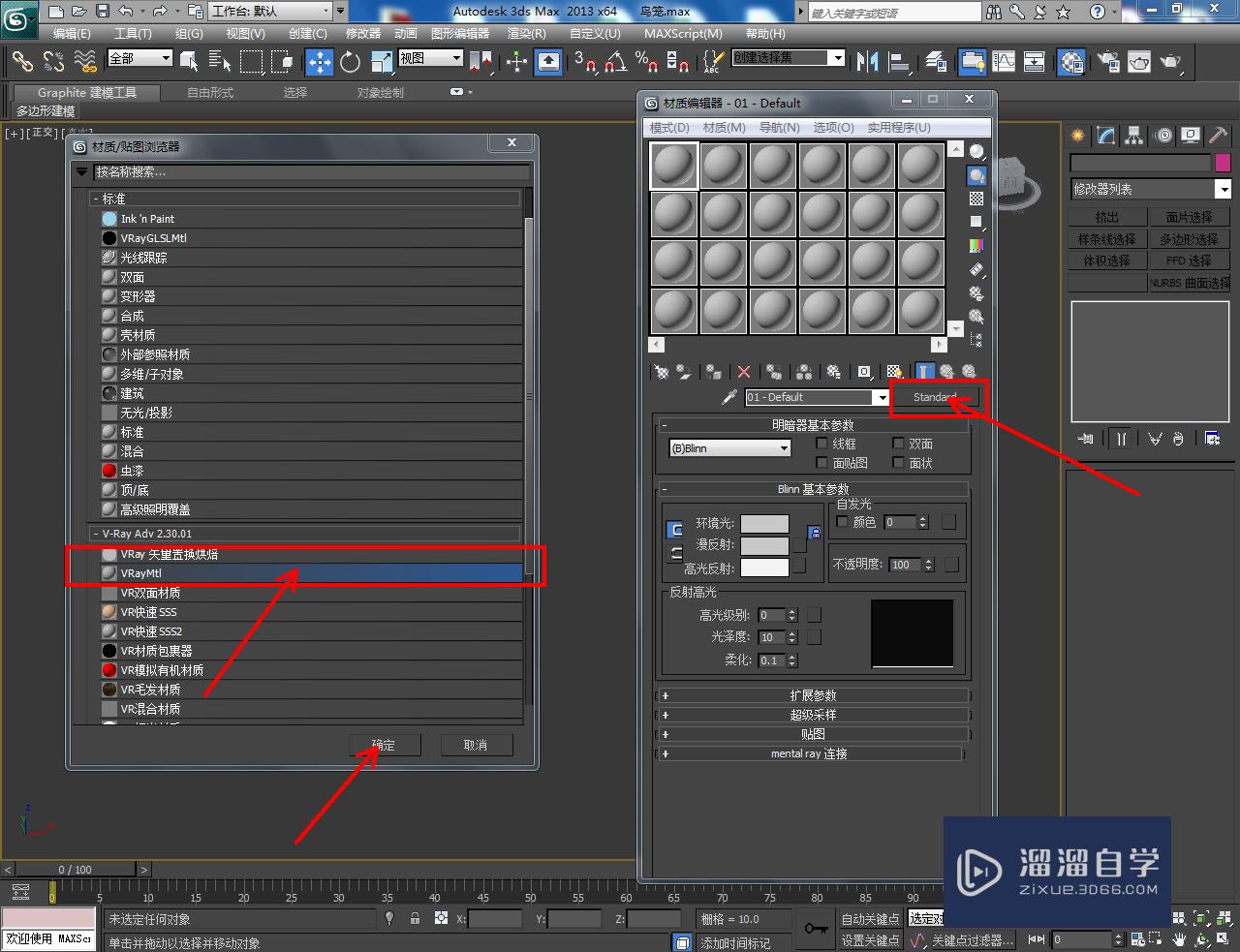Image resolution: width=1240 pixels, height=952 pixels.
Task: Open the (B)Blinn shader dropdown
Action: coord(730,448)
